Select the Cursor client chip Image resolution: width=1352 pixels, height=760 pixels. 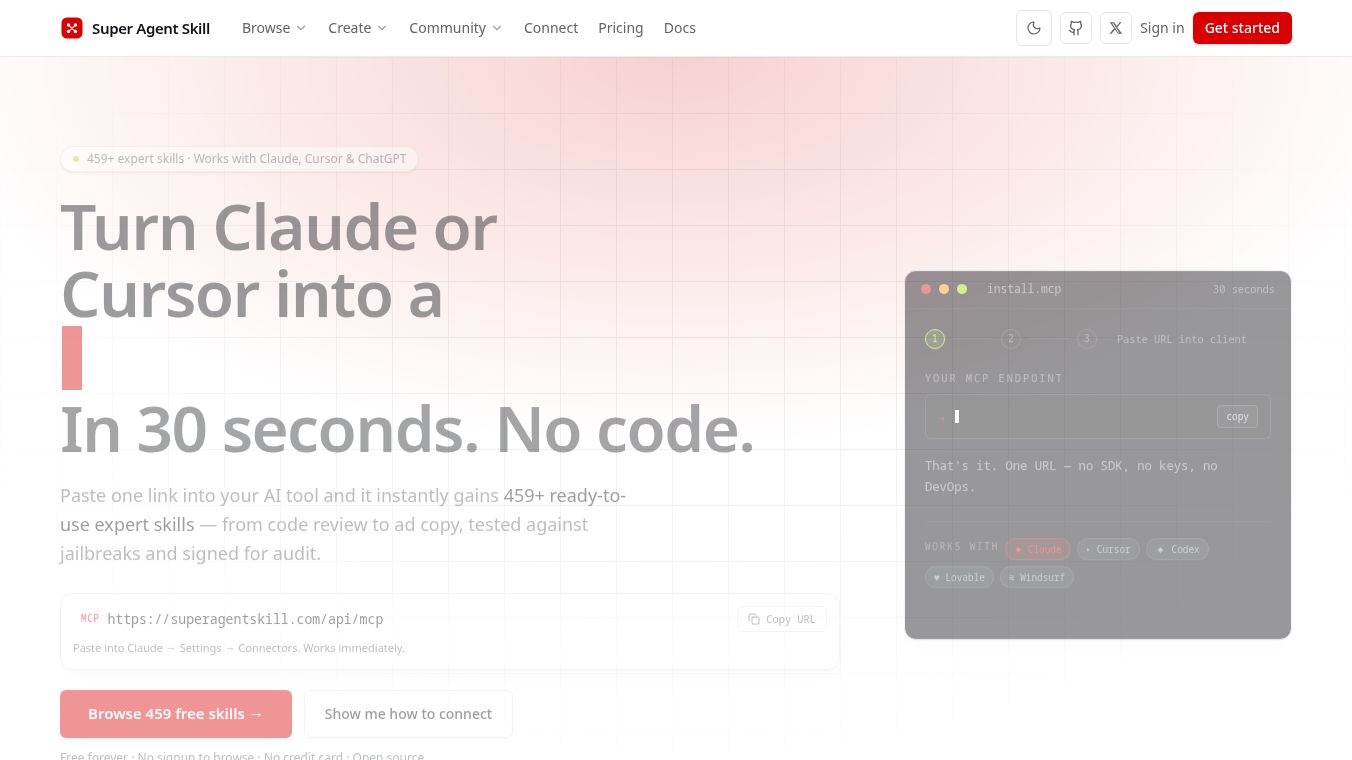tap(1108, 549)
